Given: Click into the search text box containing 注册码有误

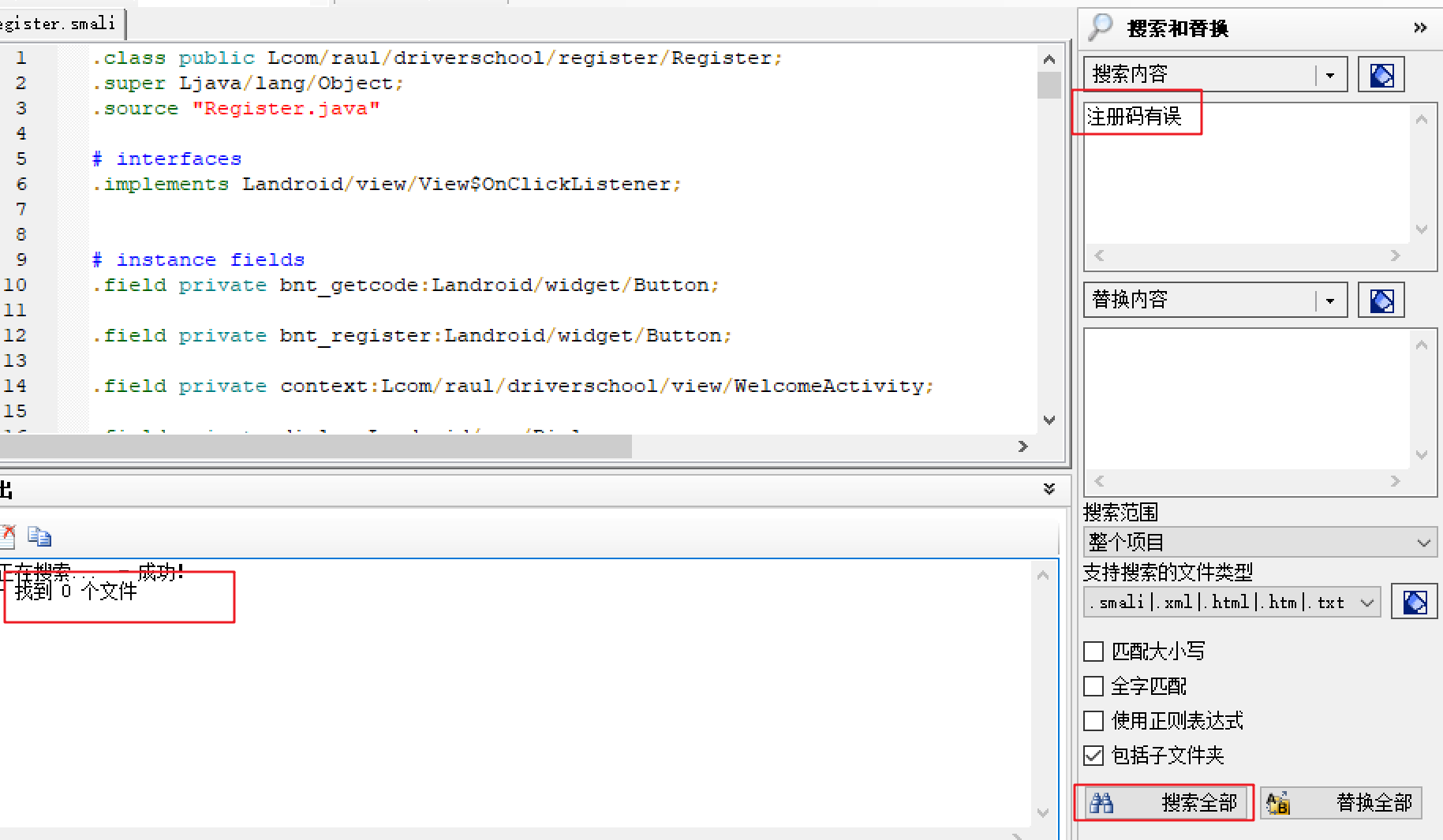Looking at the screenshot, I should 1247,174.
